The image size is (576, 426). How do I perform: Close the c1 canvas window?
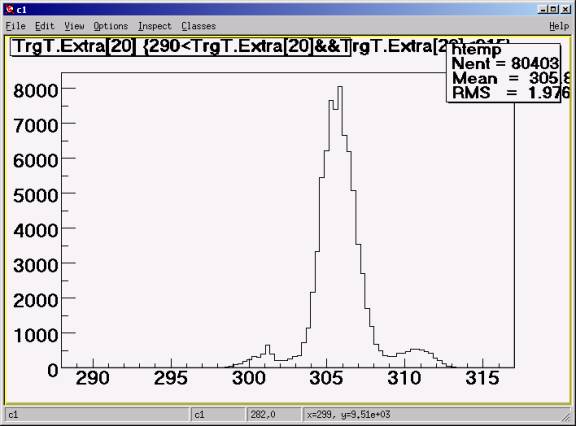coord(566,10)
